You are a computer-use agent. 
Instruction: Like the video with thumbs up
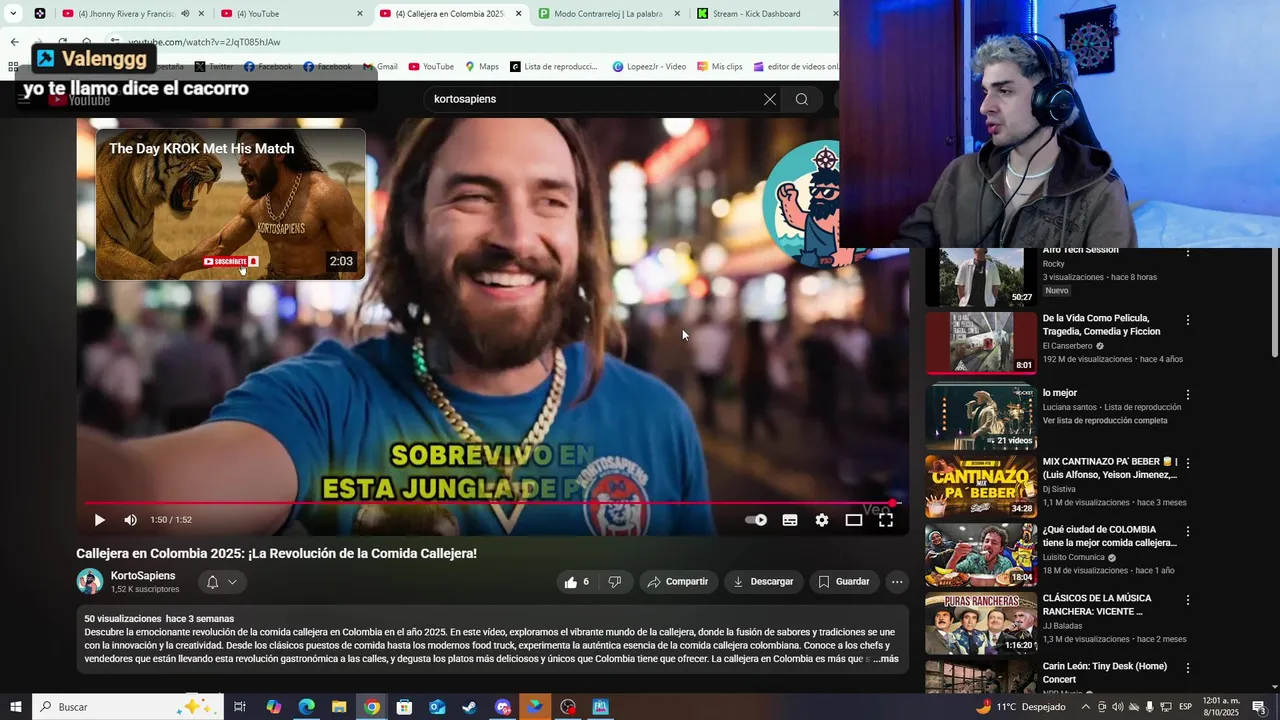click(577, 582)
